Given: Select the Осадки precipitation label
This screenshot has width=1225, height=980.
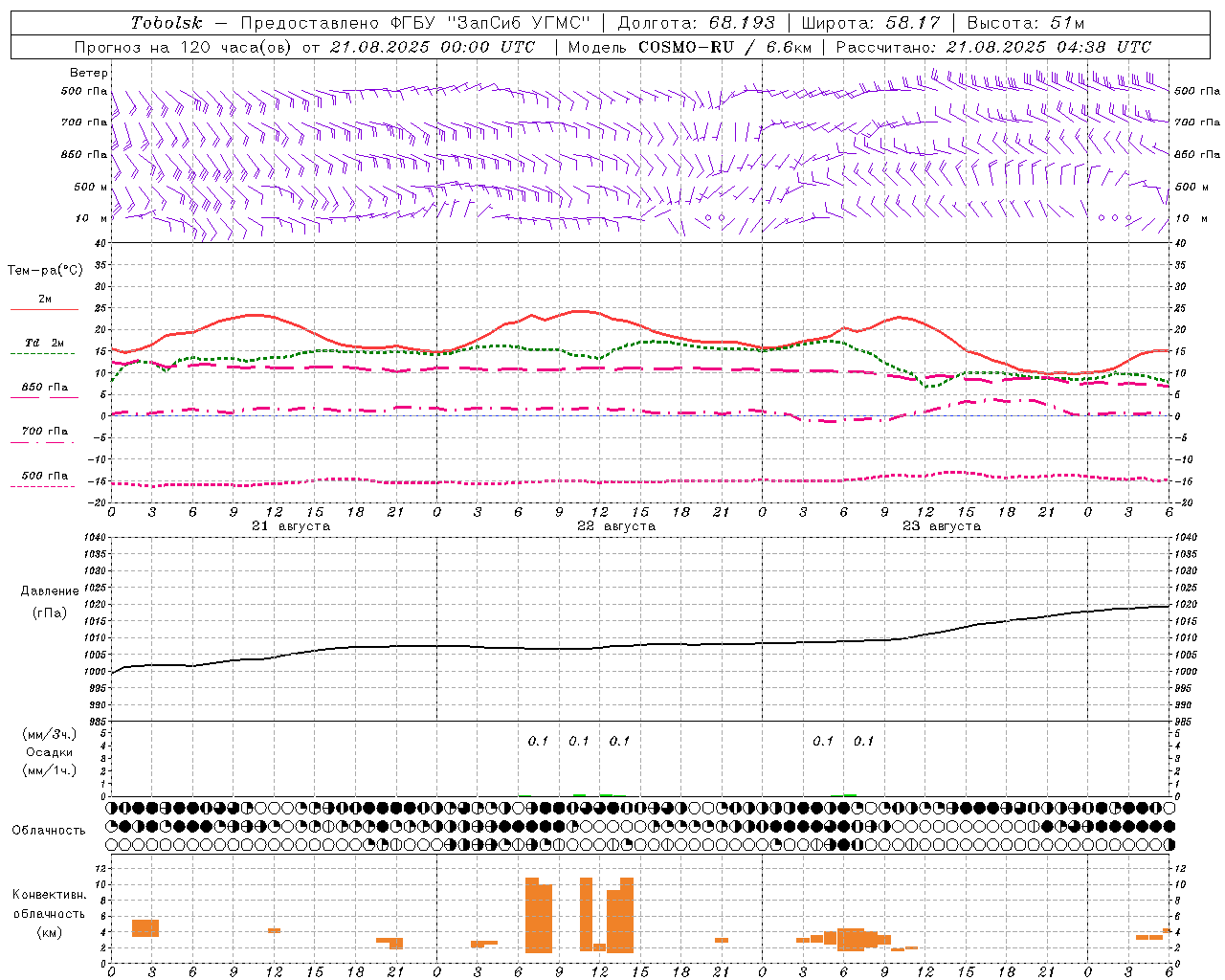Looking at the screenshot, I should 50,753.
